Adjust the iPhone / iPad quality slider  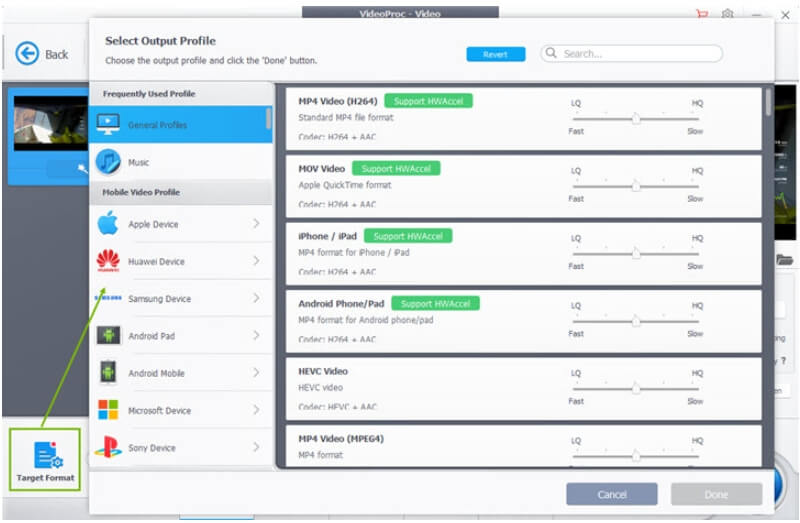pos(636,254)
